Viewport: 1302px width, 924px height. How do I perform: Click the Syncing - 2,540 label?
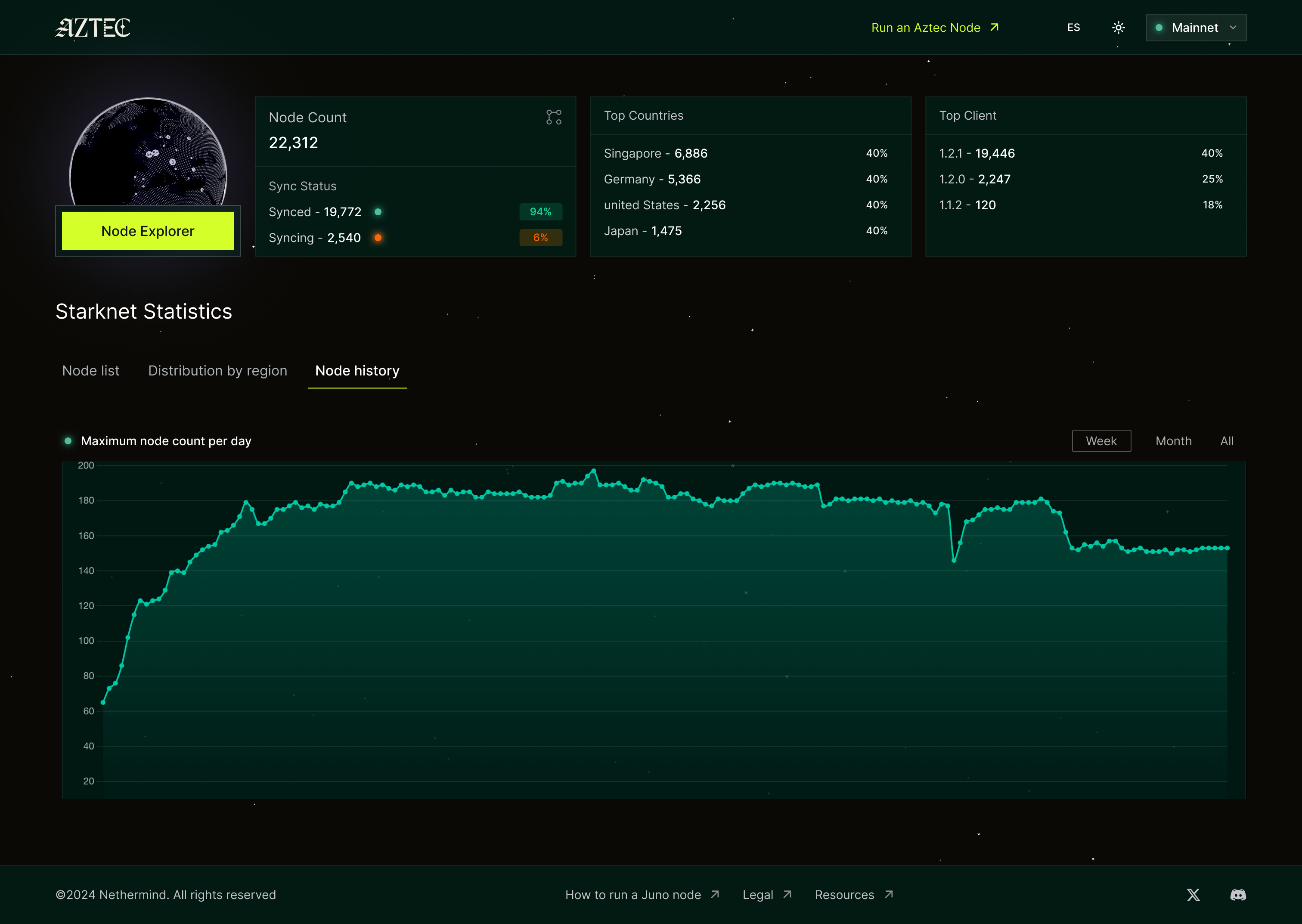(315, 237)
